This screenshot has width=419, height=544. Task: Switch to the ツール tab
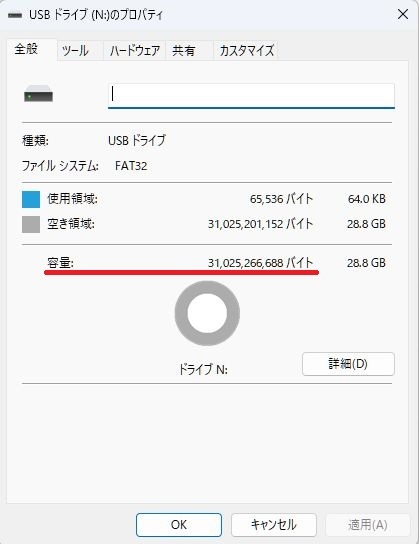tap(75, 51)
